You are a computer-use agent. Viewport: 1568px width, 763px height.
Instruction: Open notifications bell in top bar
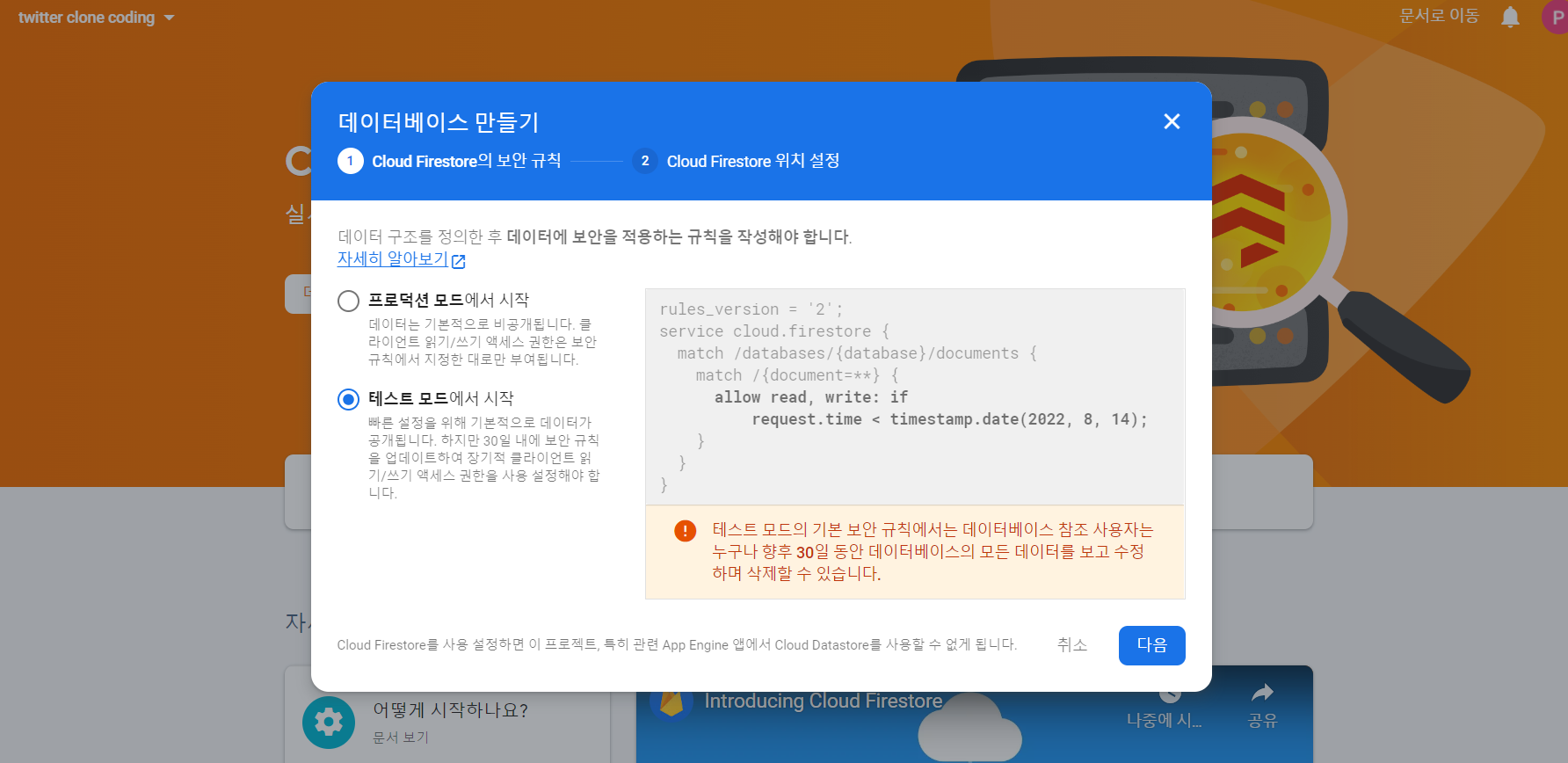point(1510,17)
